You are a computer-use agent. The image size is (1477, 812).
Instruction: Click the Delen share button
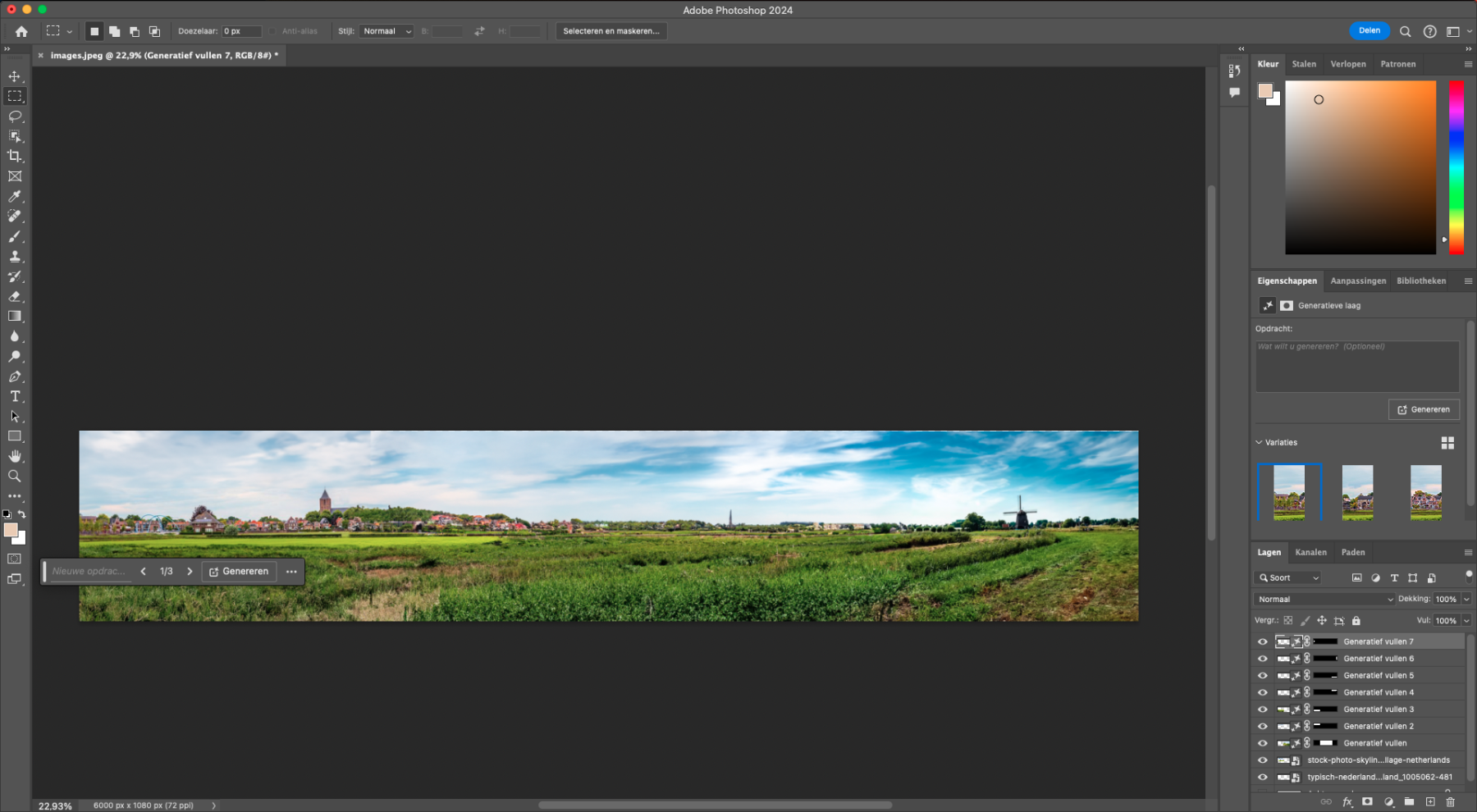point(1370,30)
